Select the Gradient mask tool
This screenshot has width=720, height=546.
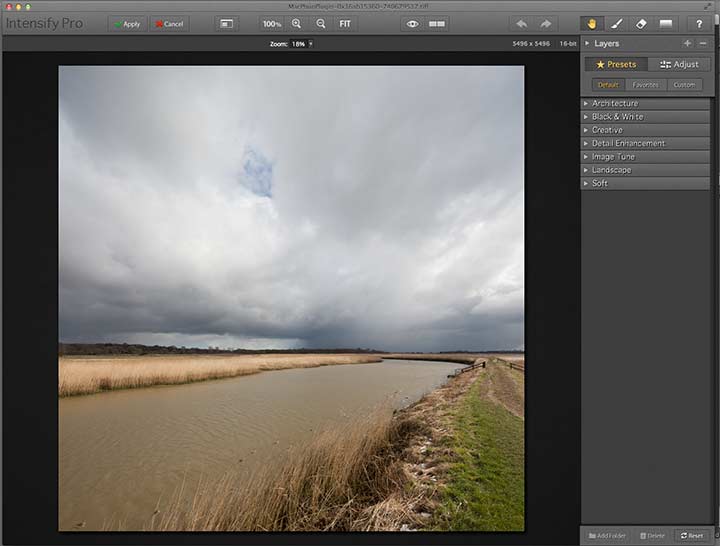pos(666,24)
